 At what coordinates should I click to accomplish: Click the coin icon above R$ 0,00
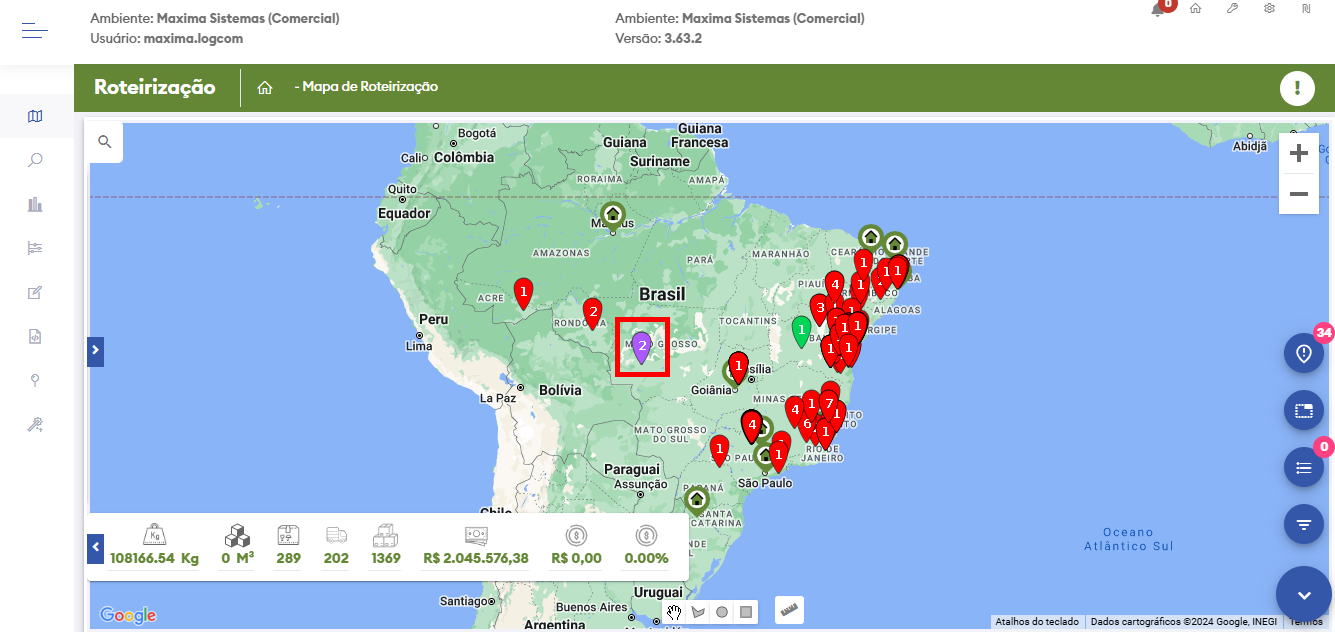(576, 535)
